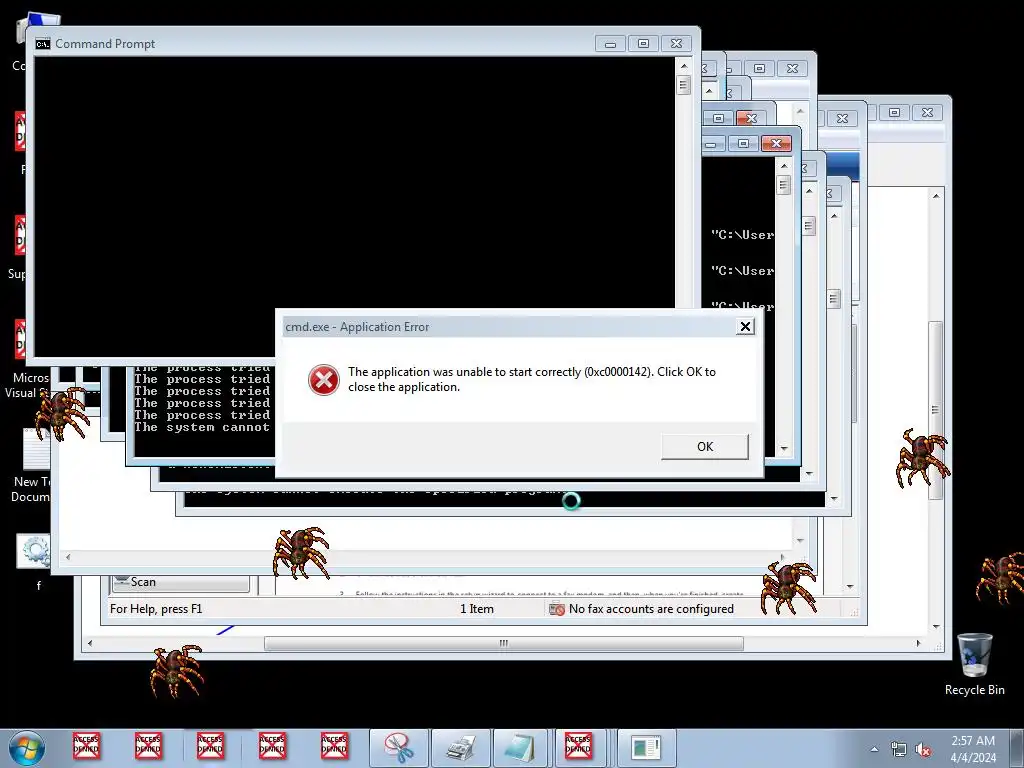Click the rearmost right window's vertical scroll up arrow
Screen dimensions: 1024x768
pyautogui.click(x=936, y=196)
